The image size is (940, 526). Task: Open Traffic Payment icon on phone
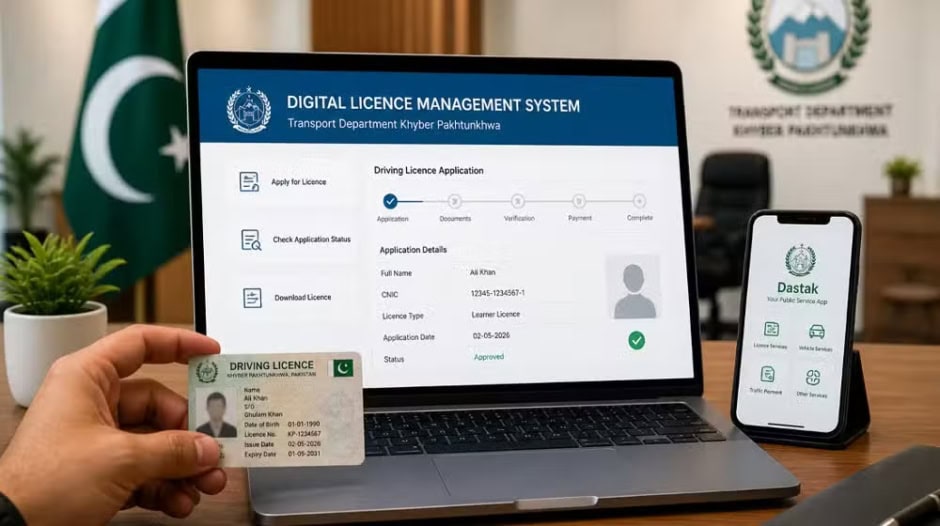point(767,374)
